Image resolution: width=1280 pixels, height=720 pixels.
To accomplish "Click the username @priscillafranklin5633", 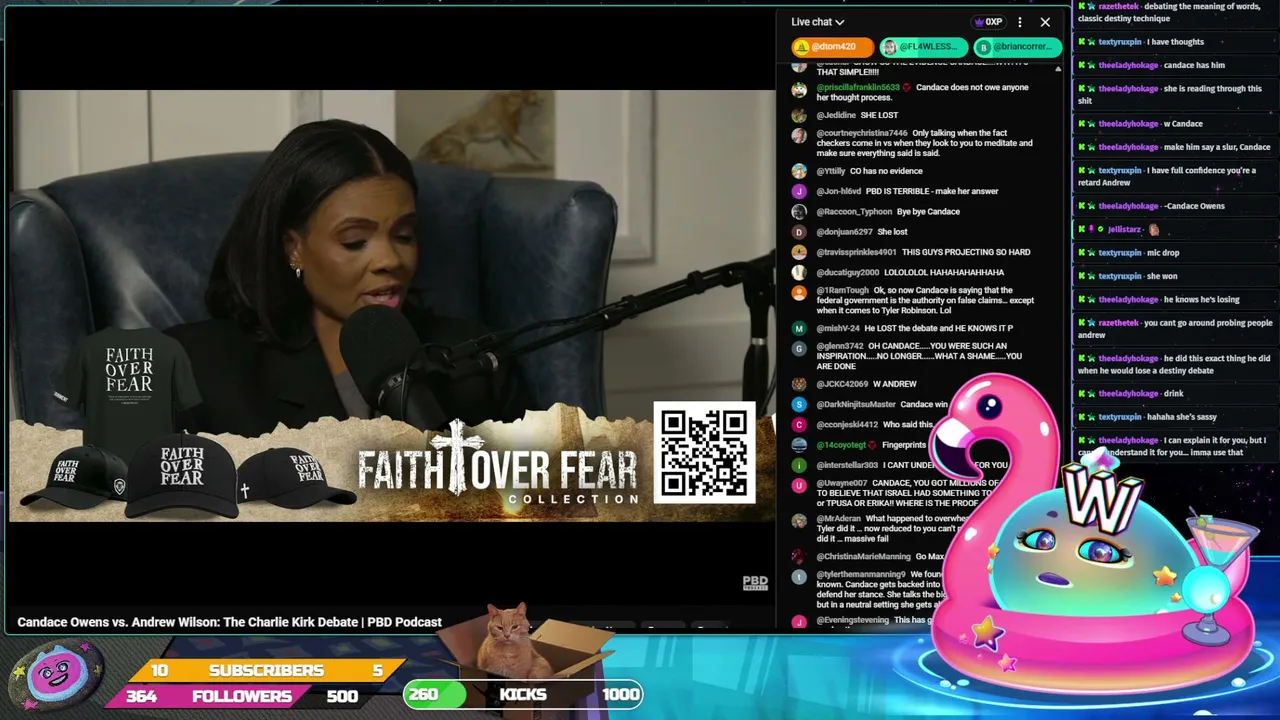I will pos(857,88).
